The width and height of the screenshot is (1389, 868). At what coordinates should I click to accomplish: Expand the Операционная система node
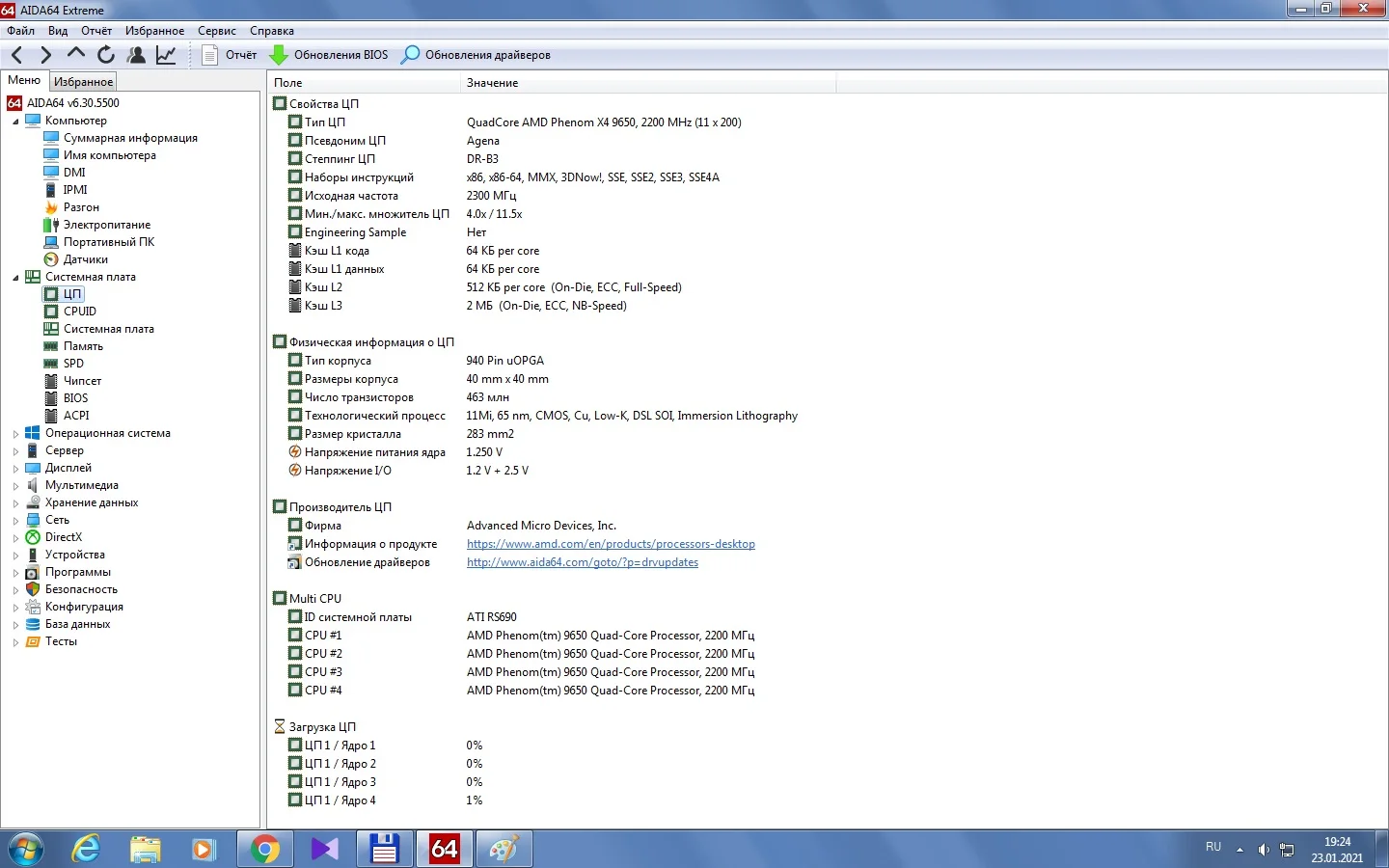pos(15,434)
